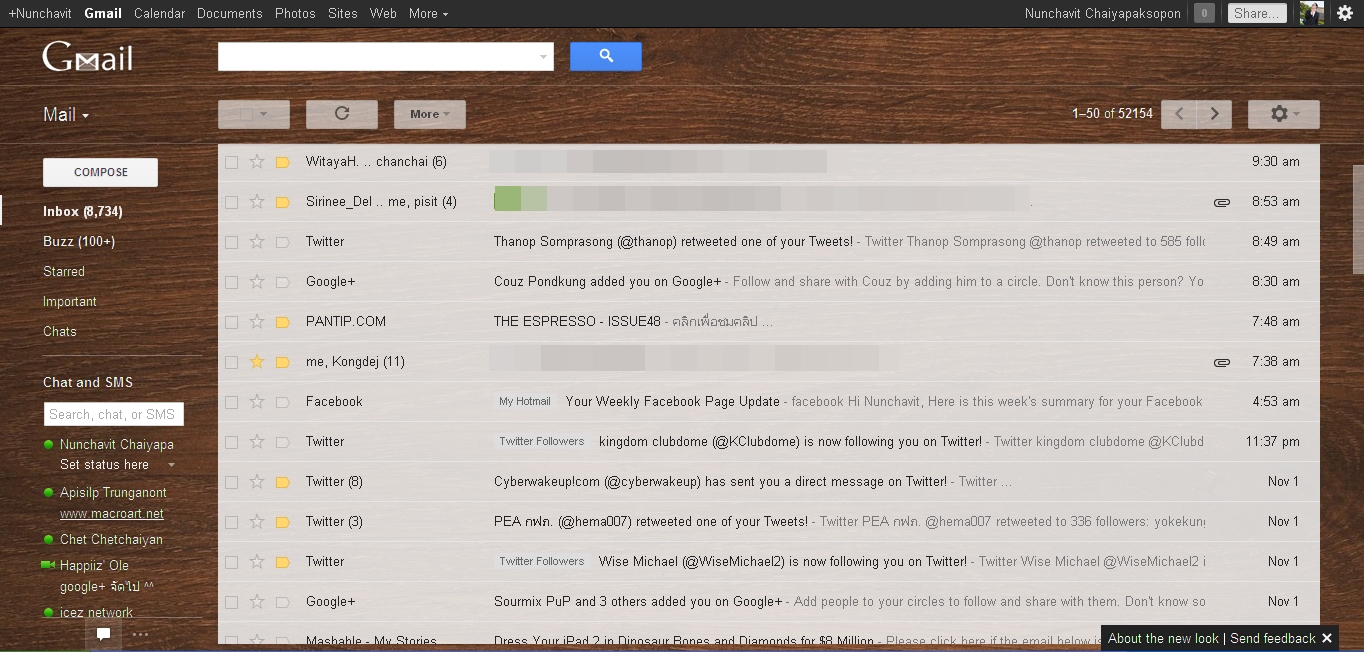Click the Gmail logo
This screenshot has width=1364, height=652.
[x=87, y=58]
